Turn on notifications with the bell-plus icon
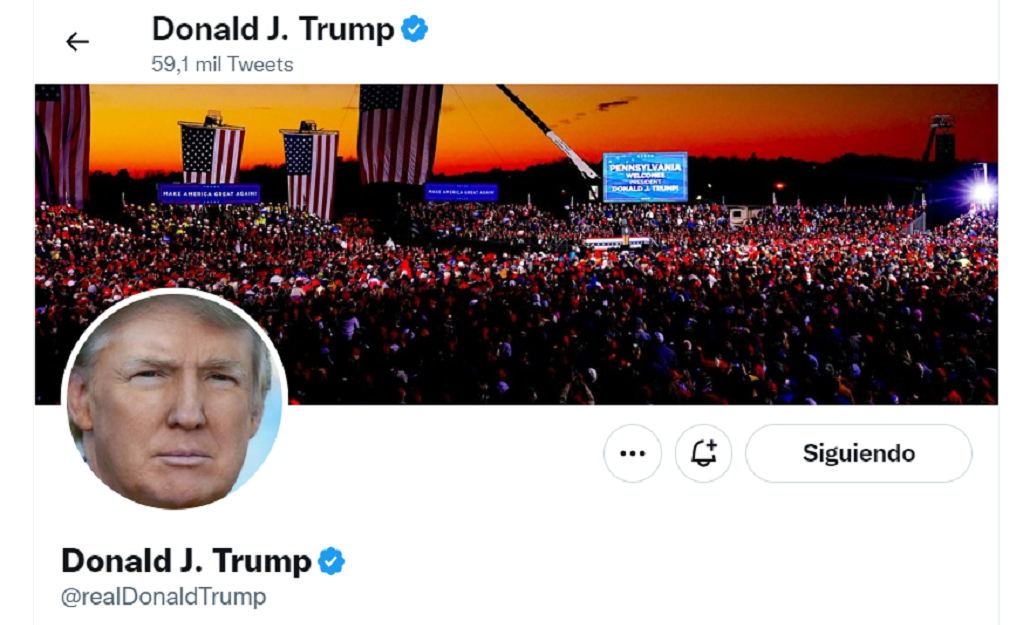The image size is (1030, 625). coord(704,453)
